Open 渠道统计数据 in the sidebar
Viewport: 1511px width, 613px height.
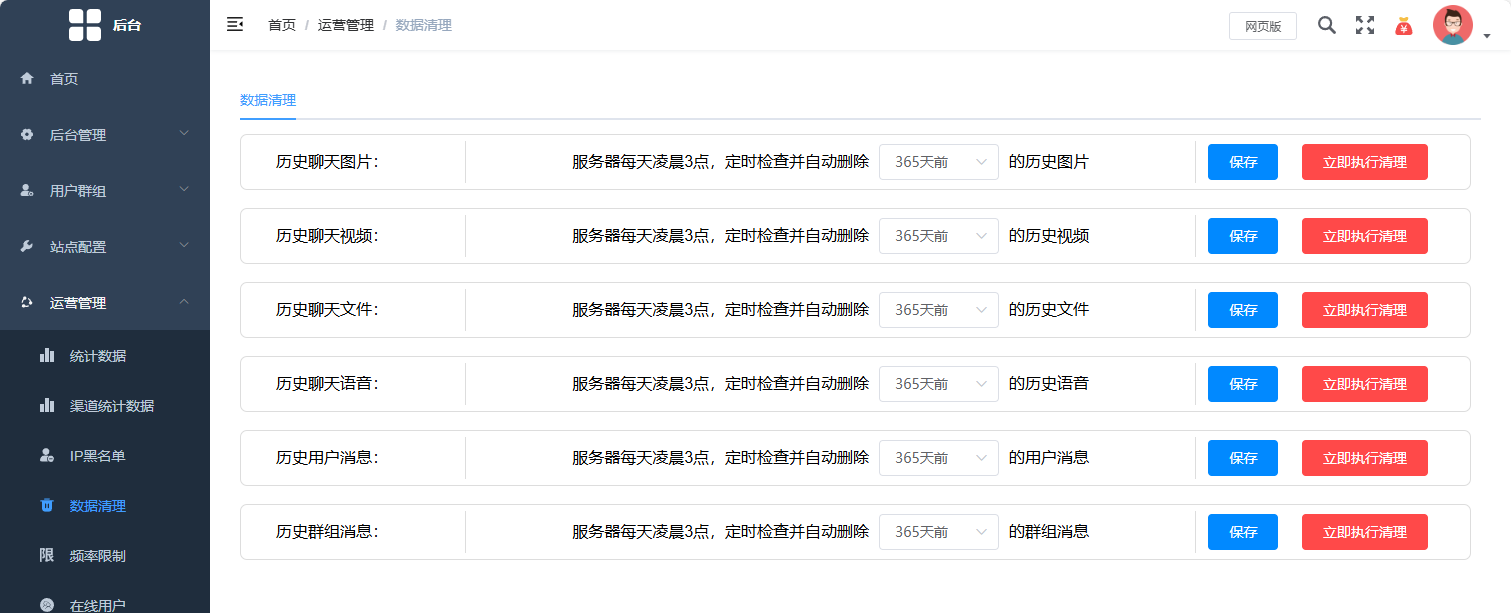pos(111,406)
